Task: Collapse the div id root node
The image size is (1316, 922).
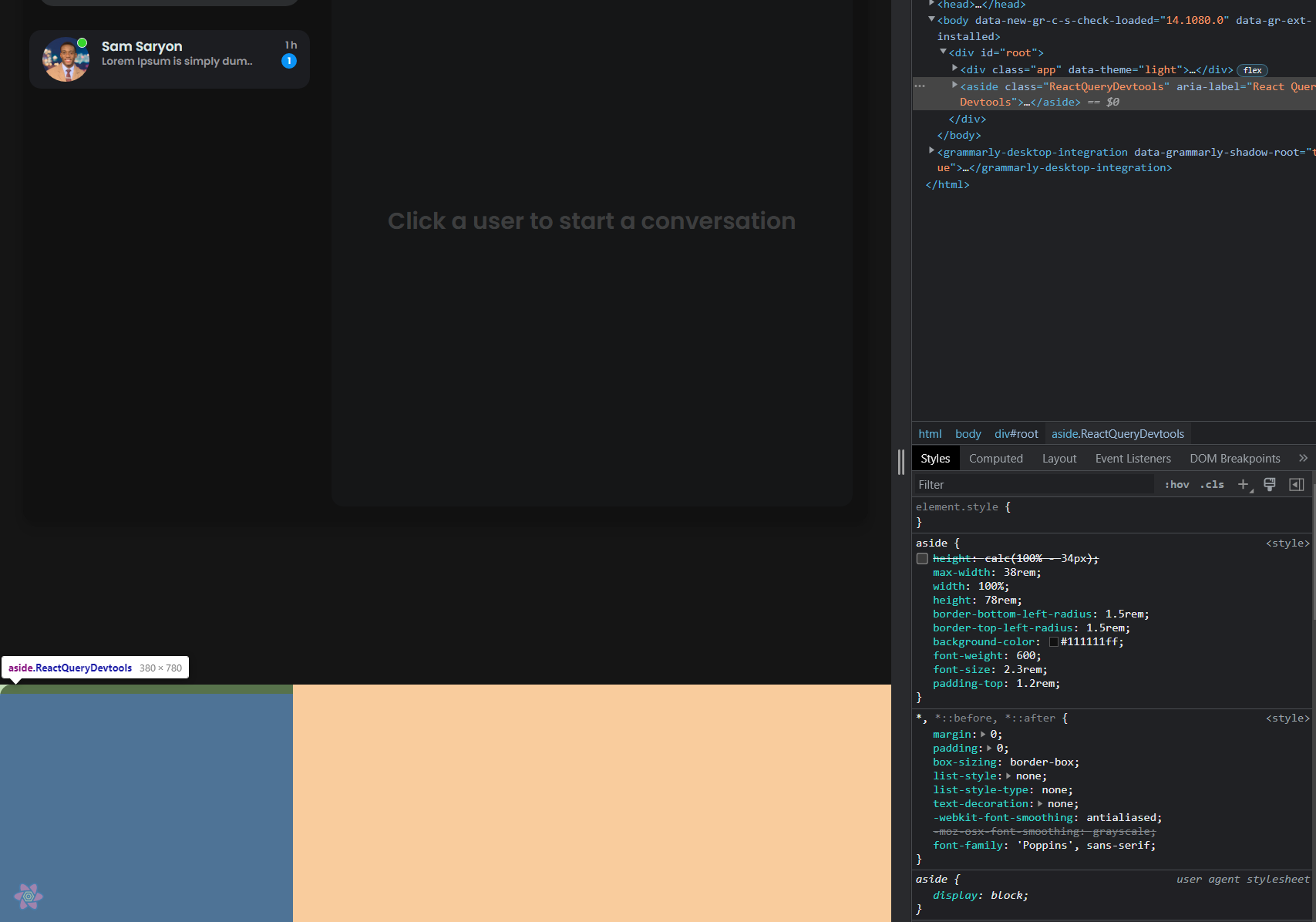Action: tap(943, 52)
